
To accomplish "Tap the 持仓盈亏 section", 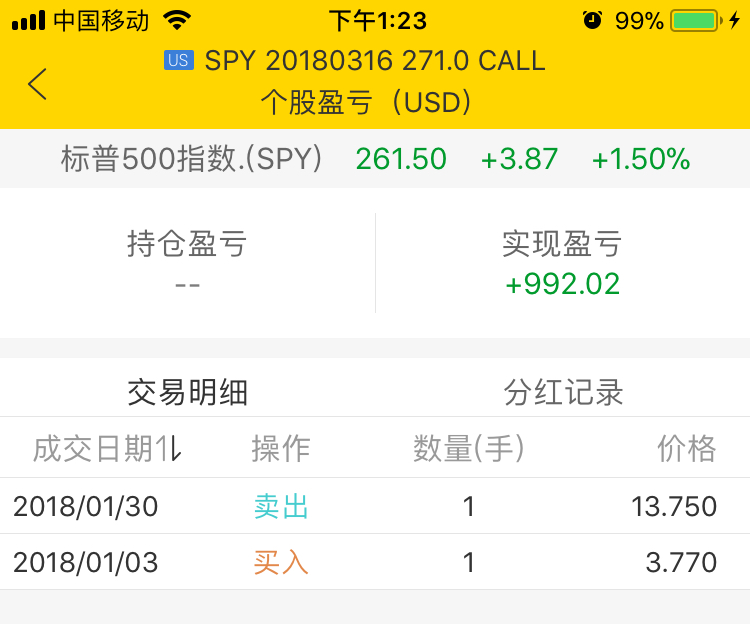I will point(188,263).
